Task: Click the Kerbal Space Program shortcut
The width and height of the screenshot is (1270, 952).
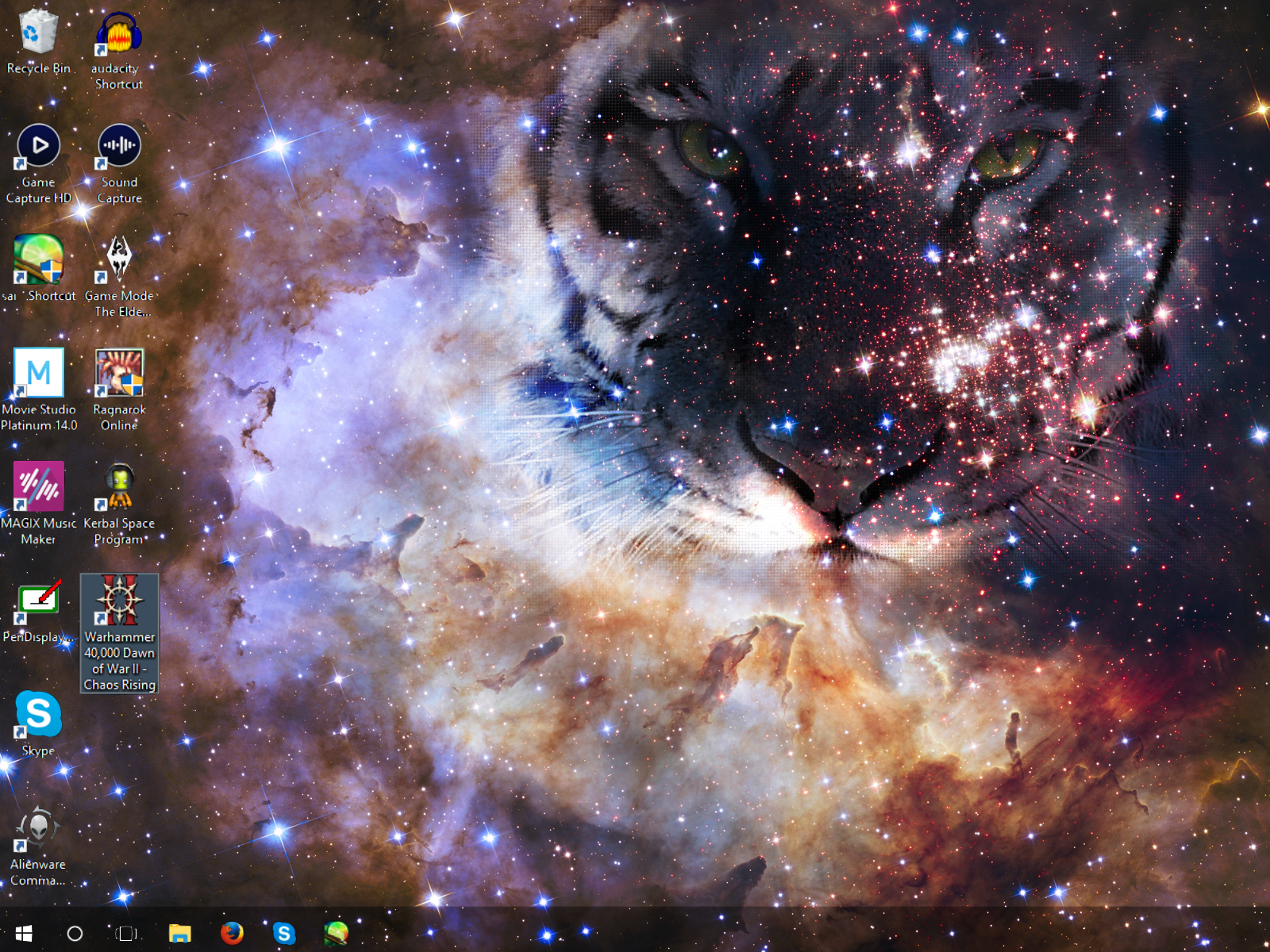Action: (x=119, y=487)
